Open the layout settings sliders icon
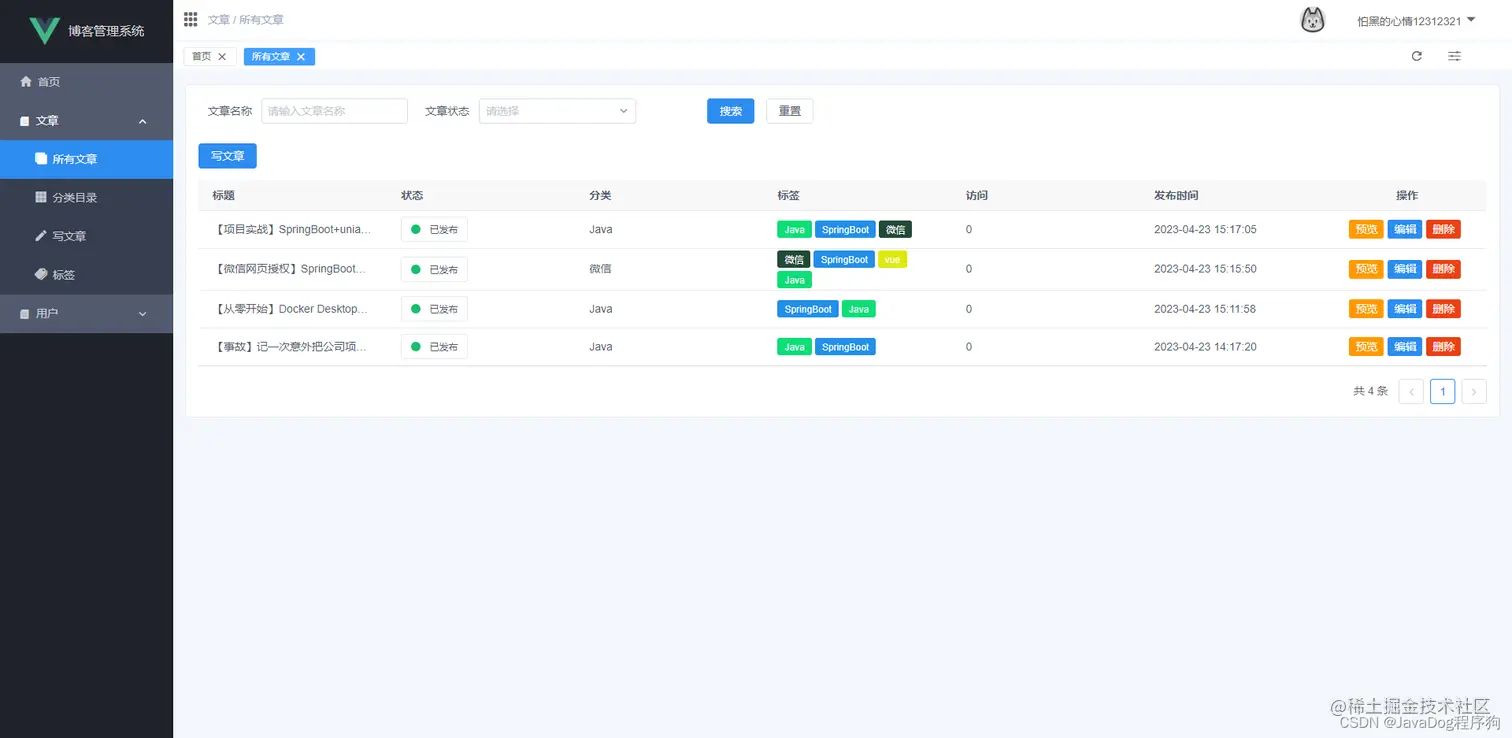 coord(1455,56)
